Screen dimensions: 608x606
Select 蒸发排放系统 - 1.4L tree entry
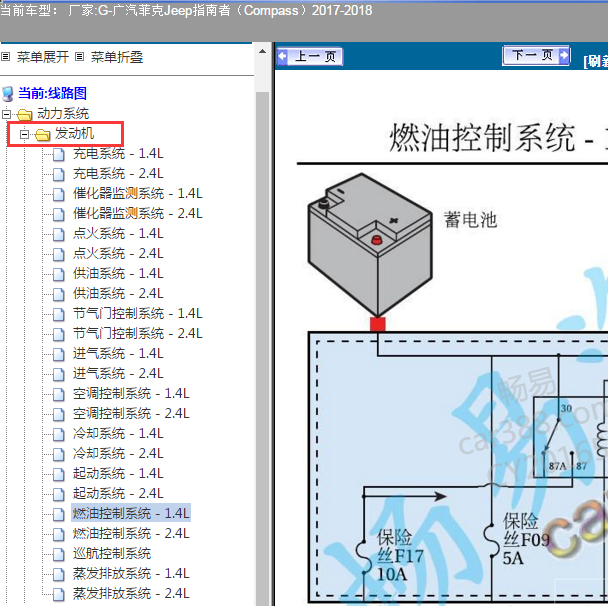(131, 573)
